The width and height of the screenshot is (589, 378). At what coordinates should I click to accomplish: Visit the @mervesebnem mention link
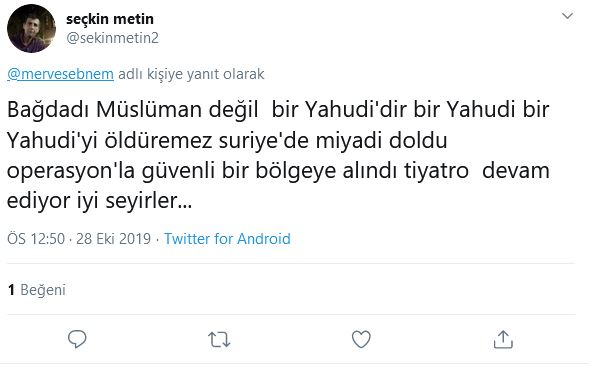coord(60,74)
